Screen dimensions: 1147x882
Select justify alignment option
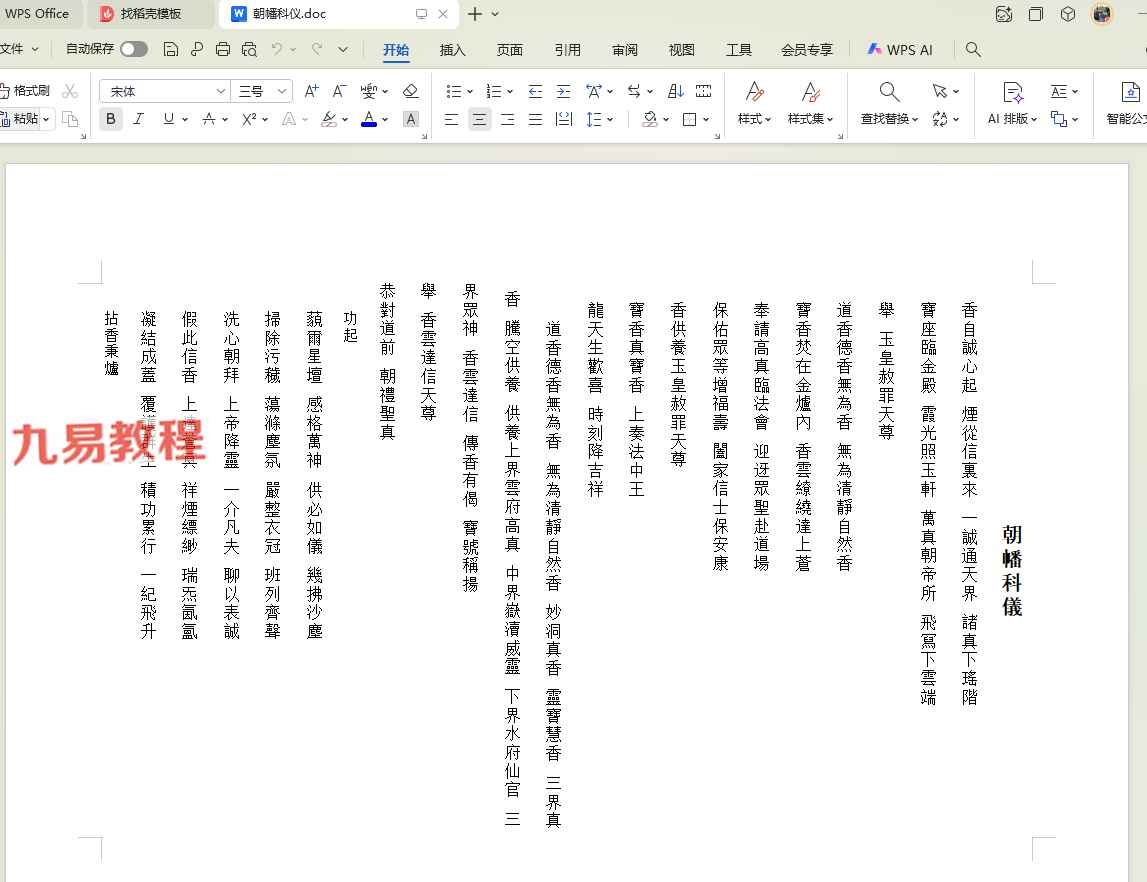[x=535, y=119]
